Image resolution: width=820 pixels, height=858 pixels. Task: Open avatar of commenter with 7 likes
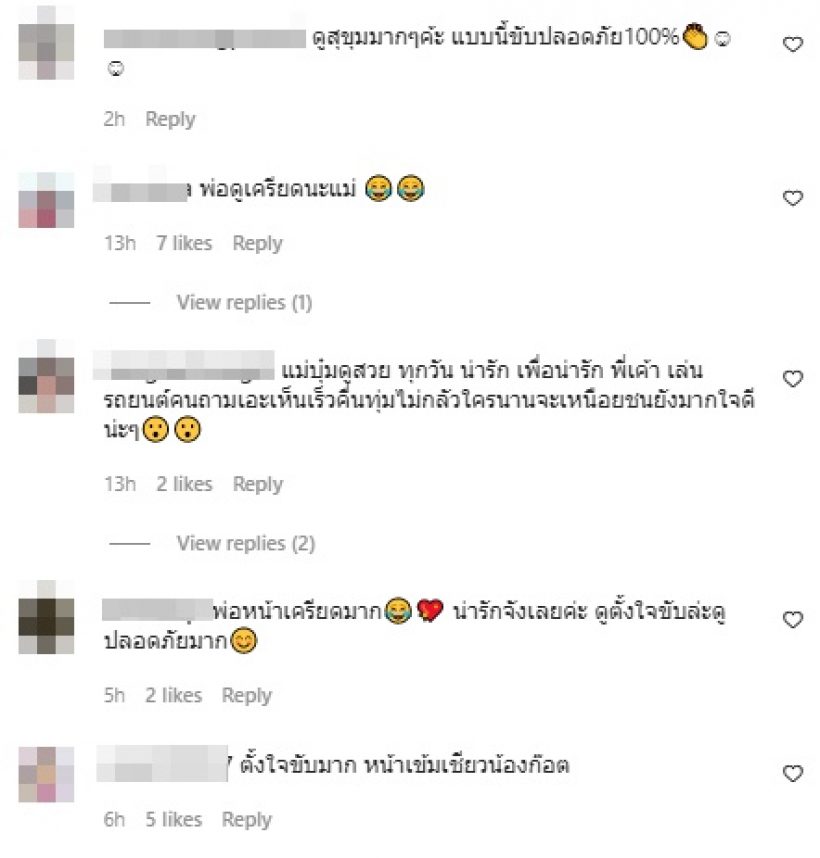(x=46, y=200)
